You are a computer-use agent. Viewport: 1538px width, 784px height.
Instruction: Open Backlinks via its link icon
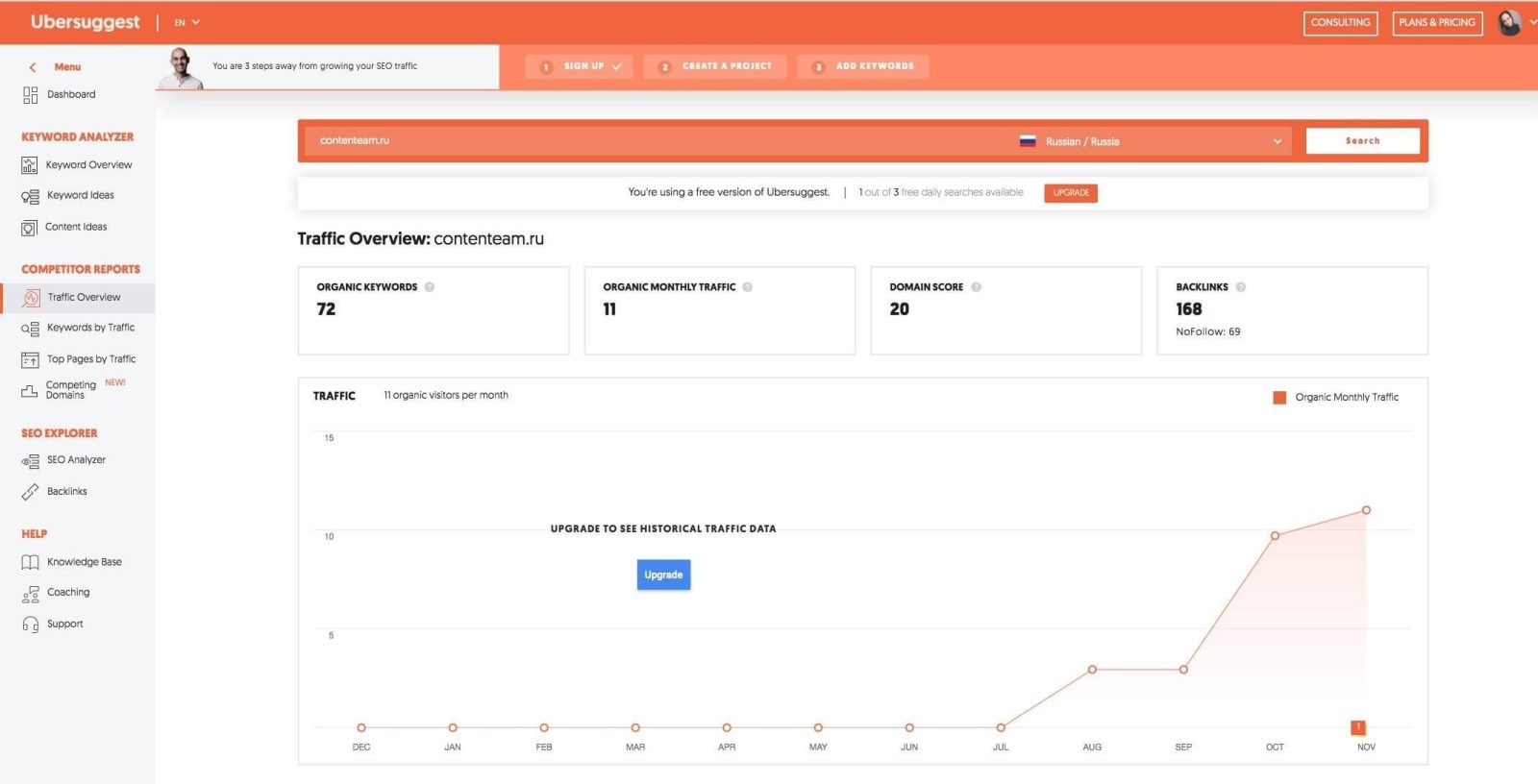point(30,492)
